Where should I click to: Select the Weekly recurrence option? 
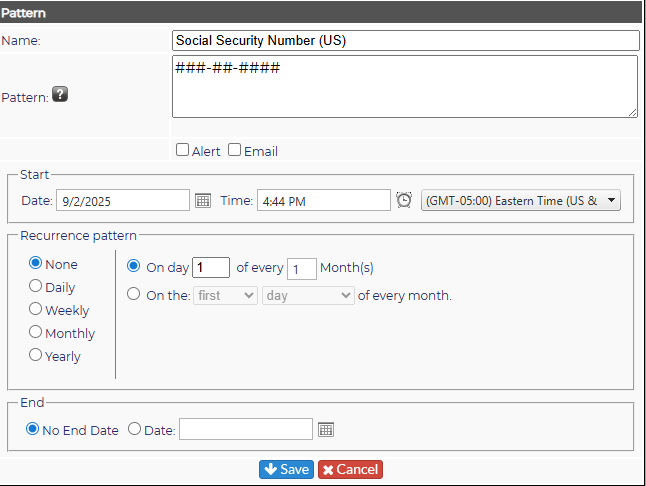click(x=35, y=309)
